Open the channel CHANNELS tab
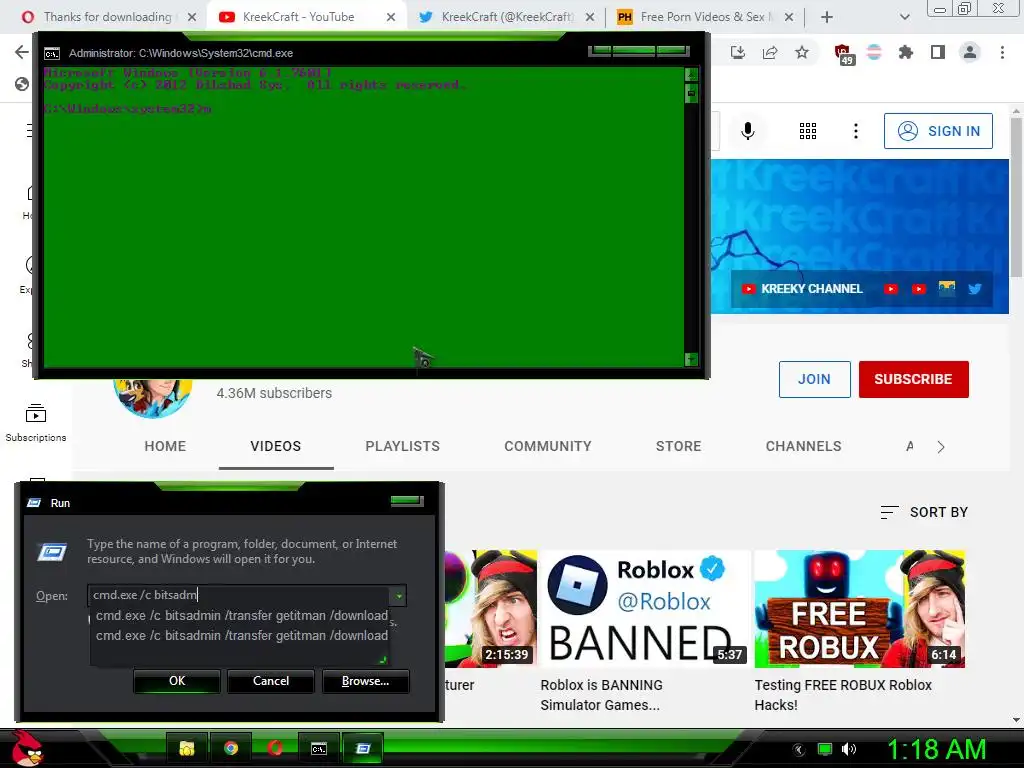Screen dimensions: 1024x768 coord(803,446)
